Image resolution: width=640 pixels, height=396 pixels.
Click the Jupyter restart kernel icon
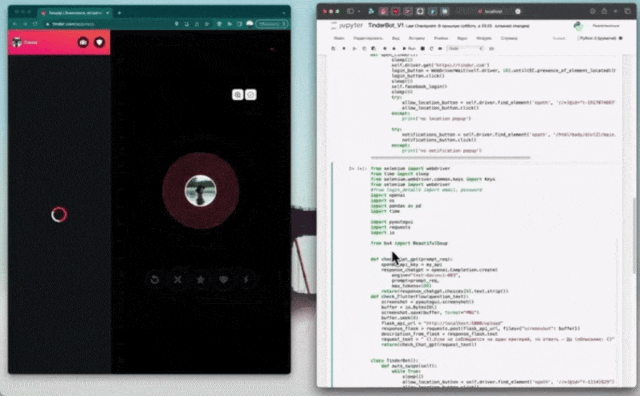431,49
